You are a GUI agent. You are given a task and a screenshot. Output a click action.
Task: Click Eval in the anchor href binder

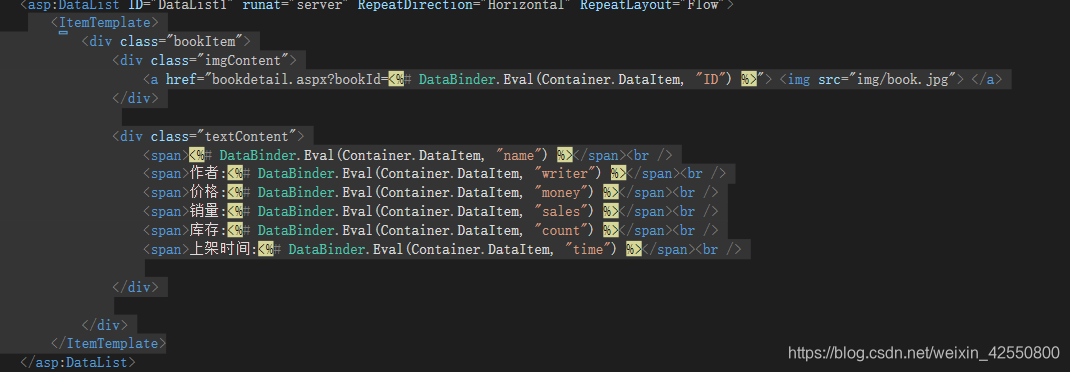point(518,79)
